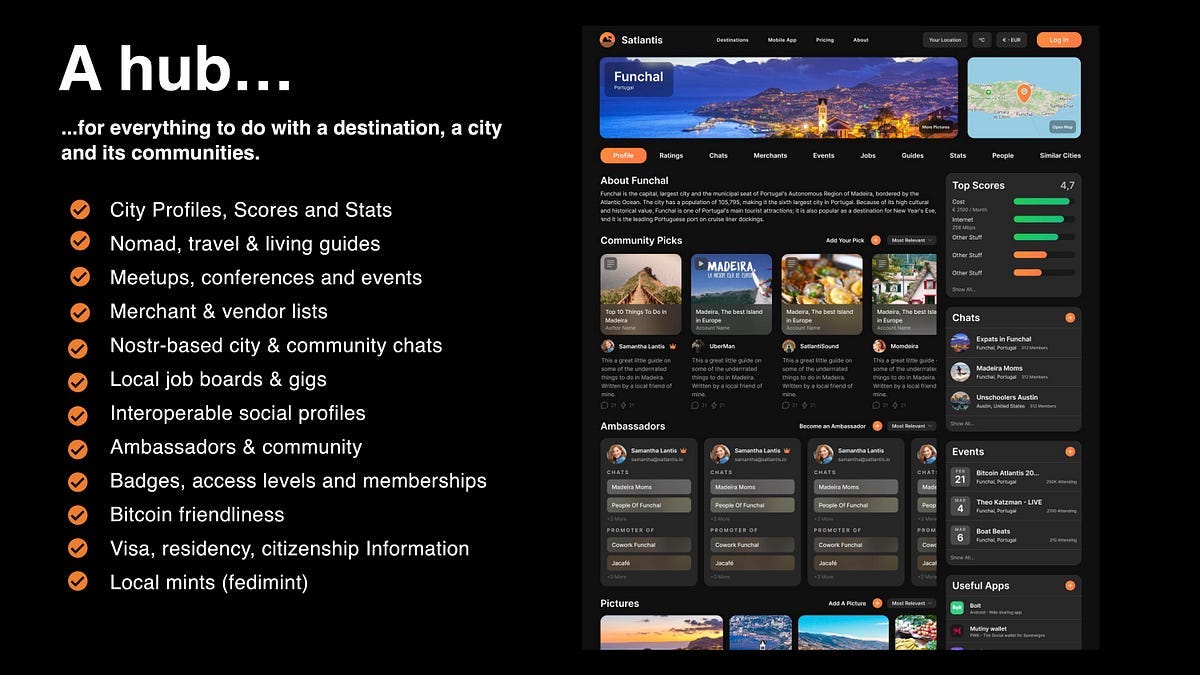Click the plus beside Become an Ambassador
The height and width of the screenshot is (675, 1200).
coord(876,426)
